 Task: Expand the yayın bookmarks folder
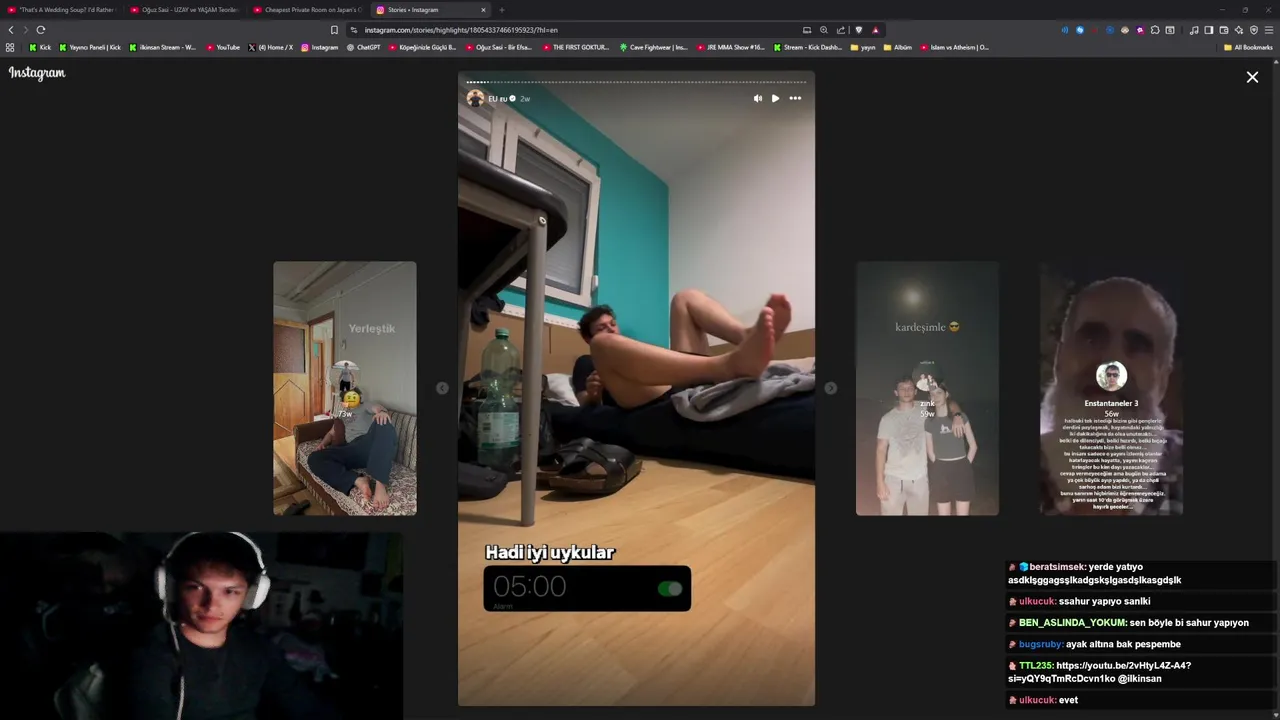(x=863, y=47)
